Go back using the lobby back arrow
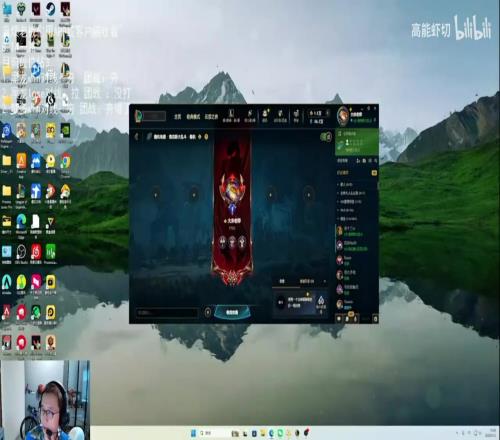The width and height of the screenshot is (500, 440). [x=136, y=137]
